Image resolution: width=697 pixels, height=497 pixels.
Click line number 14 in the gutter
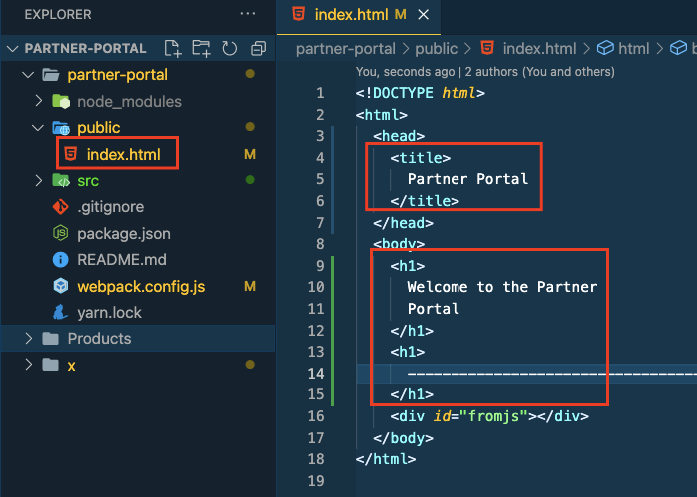[x=316, y=373]
